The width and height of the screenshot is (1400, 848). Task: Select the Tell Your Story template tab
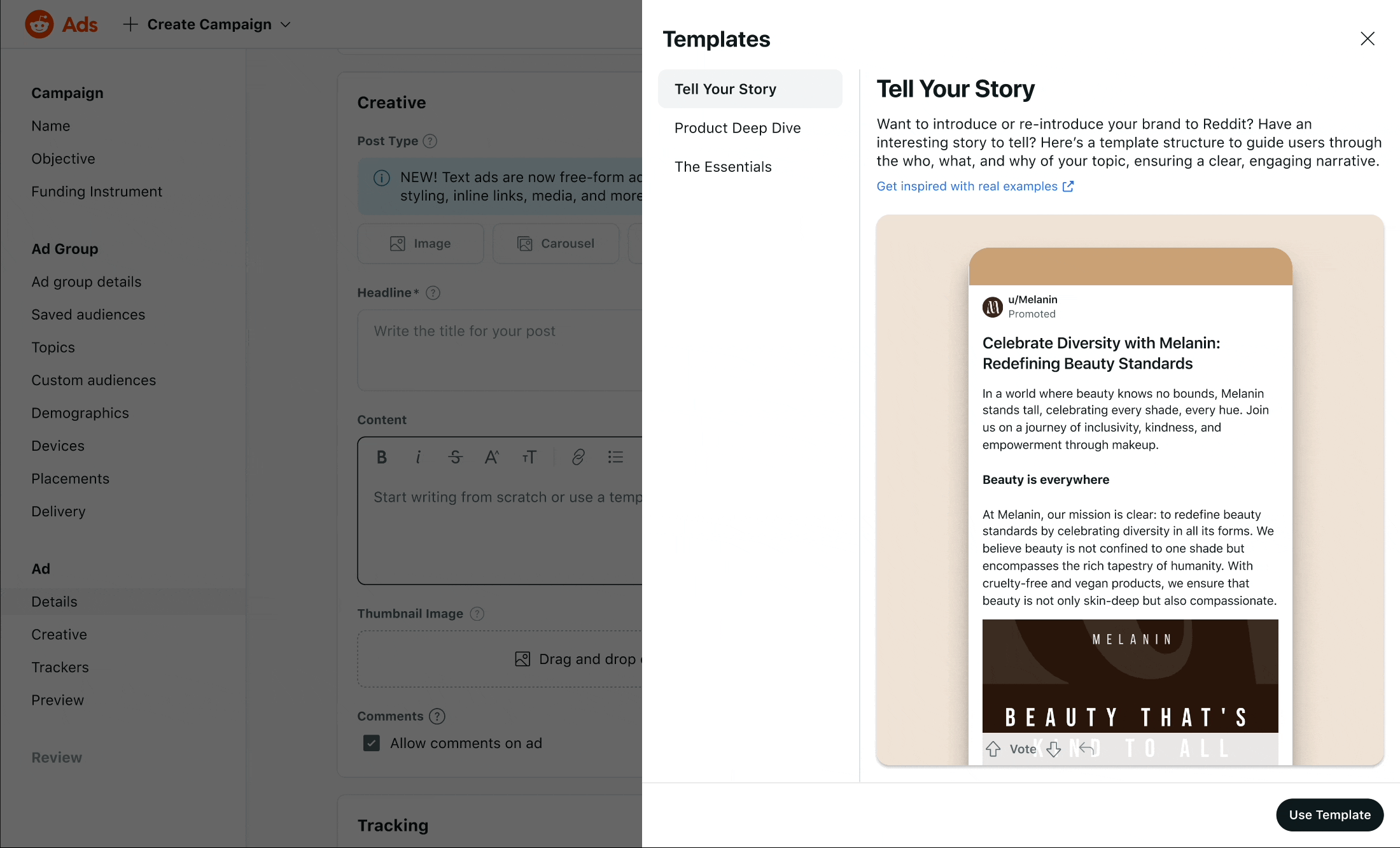(x=750, y=88)
